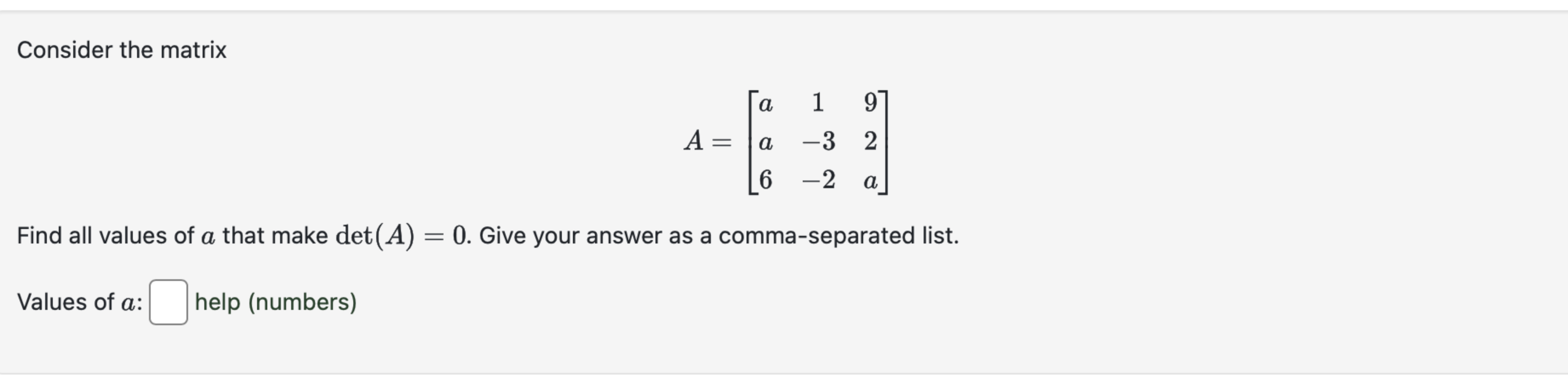1568x378 pixels.
Task: Click the bottom-right entry 'a' of the matrix
Action: pos(870,181)
